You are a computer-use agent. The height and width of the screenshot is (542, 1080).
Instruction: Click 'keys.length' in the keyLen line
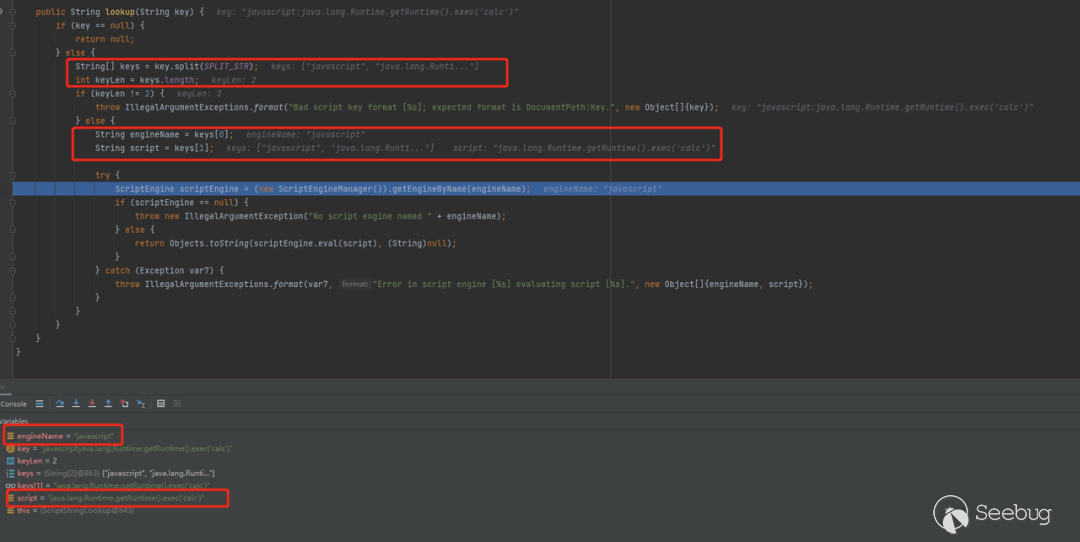169,80
